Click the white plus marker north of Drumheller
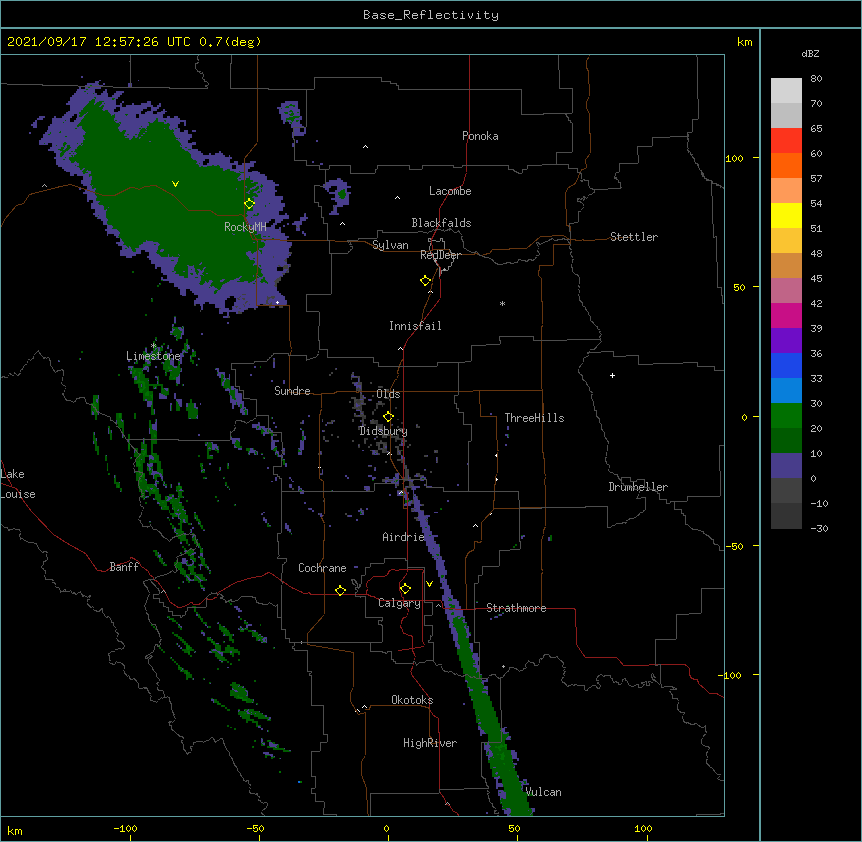 [612, 375]
